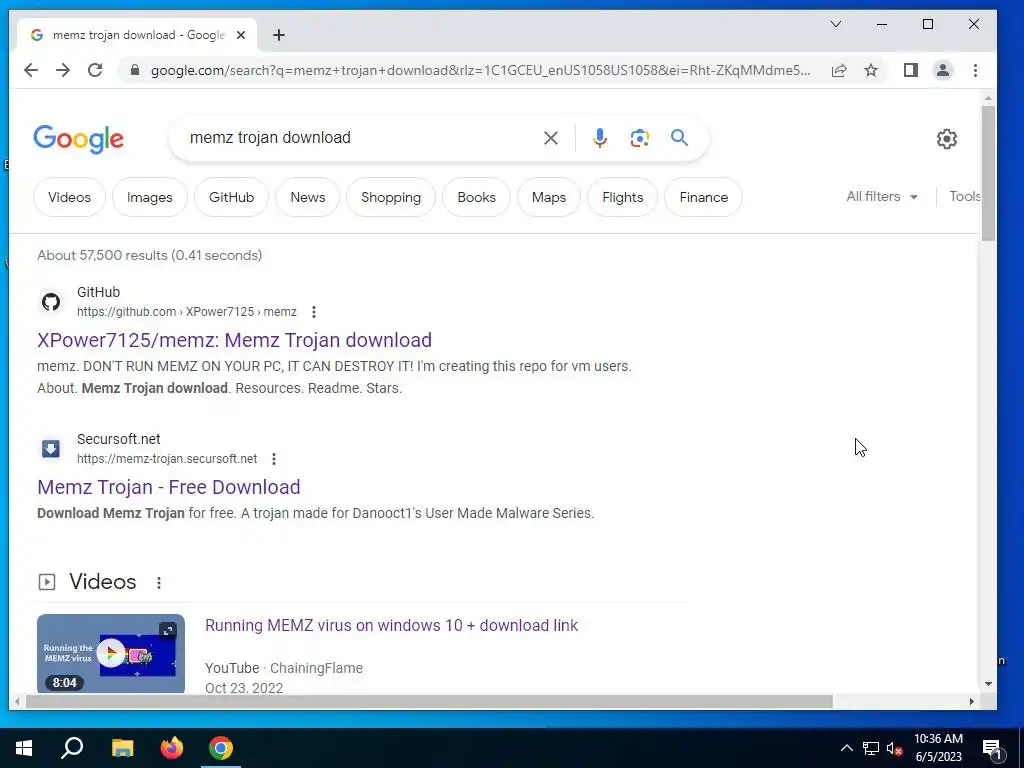Viewport: 1024px width, 768px height.
Task: Select the GitHub filter chip
Action: click(x=231, y=197)
